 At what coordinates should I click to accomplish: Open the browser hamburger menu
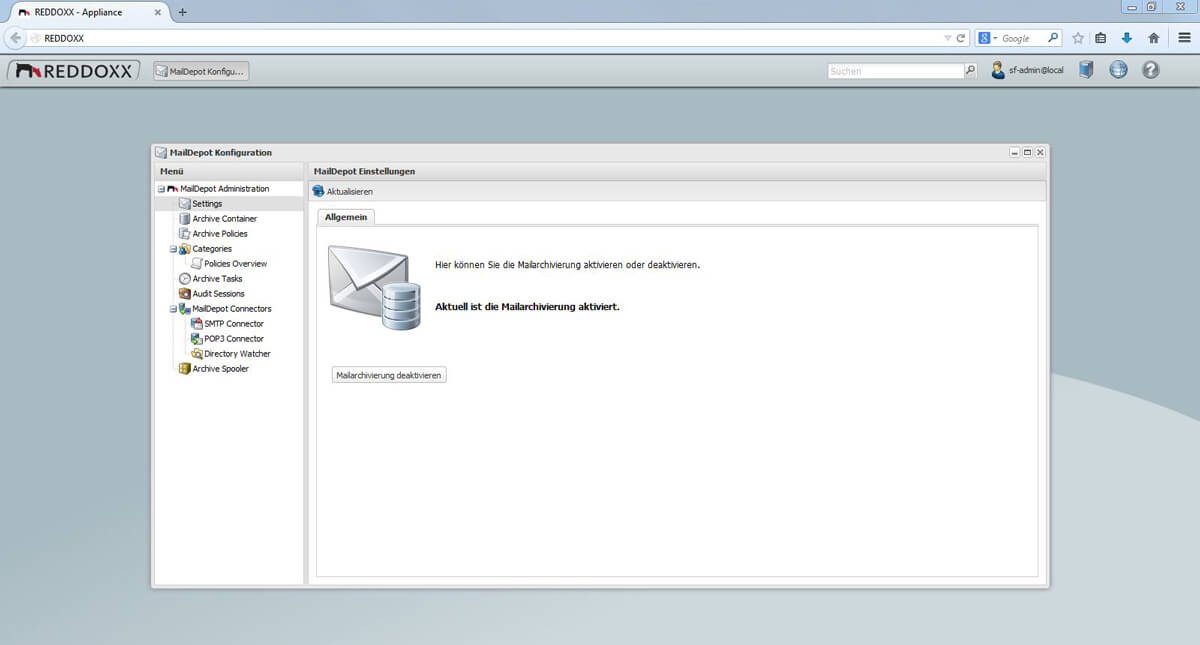click(x=1184, y=38)
